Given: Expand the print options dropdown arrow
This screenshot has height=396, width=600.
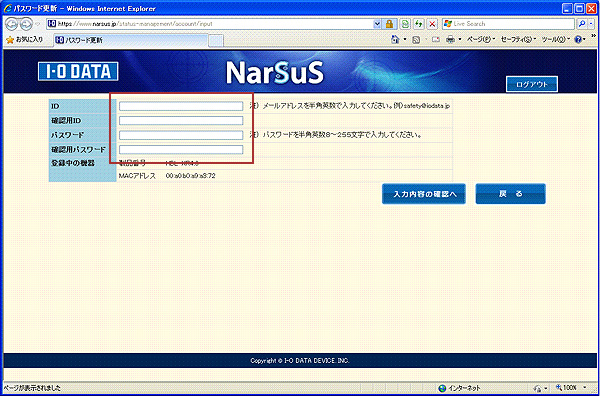Looking at the screenshot, I should click(x=460, y=39).
